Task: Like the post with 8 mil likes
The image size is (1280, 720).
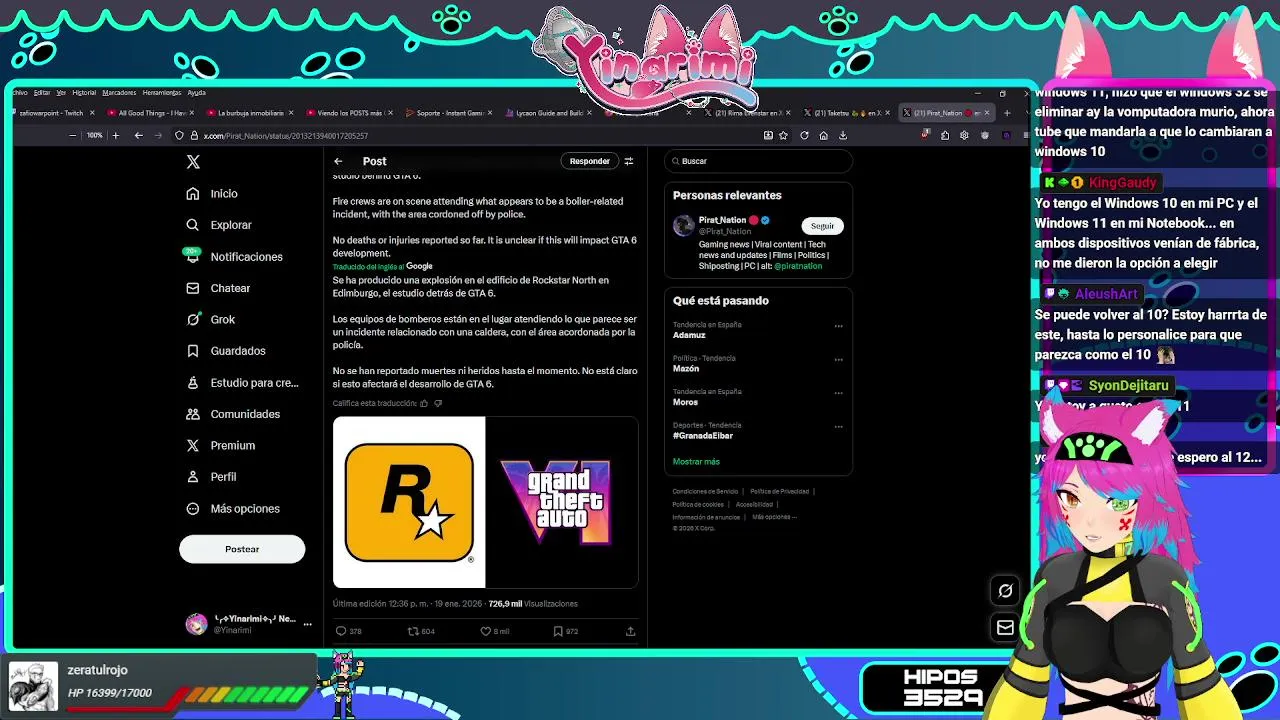Action: [x=486, y=631]
